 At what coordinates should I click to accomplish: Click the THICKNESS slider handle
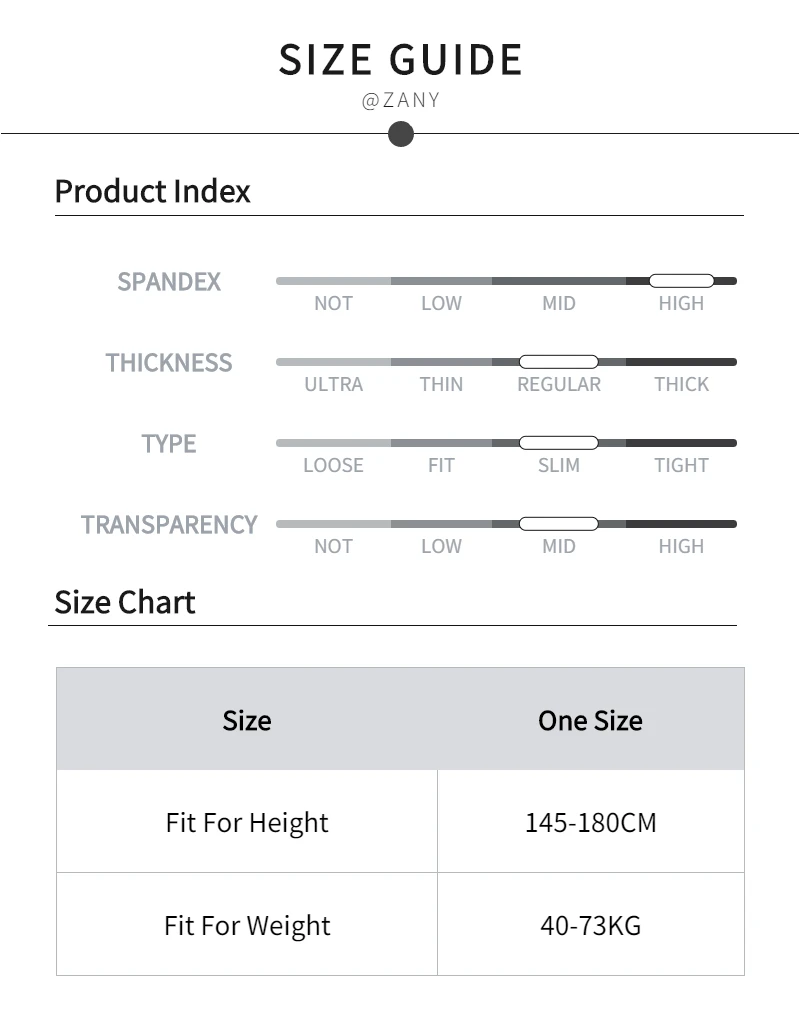click(x=558, y=362)
